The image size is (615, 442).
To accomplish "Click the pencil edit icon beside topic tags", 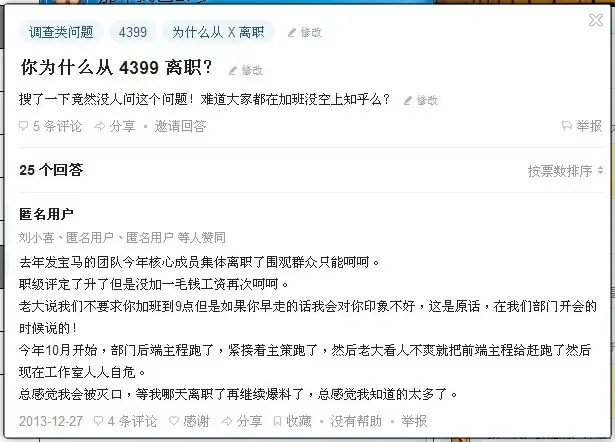I will click(x=291, y=33).
